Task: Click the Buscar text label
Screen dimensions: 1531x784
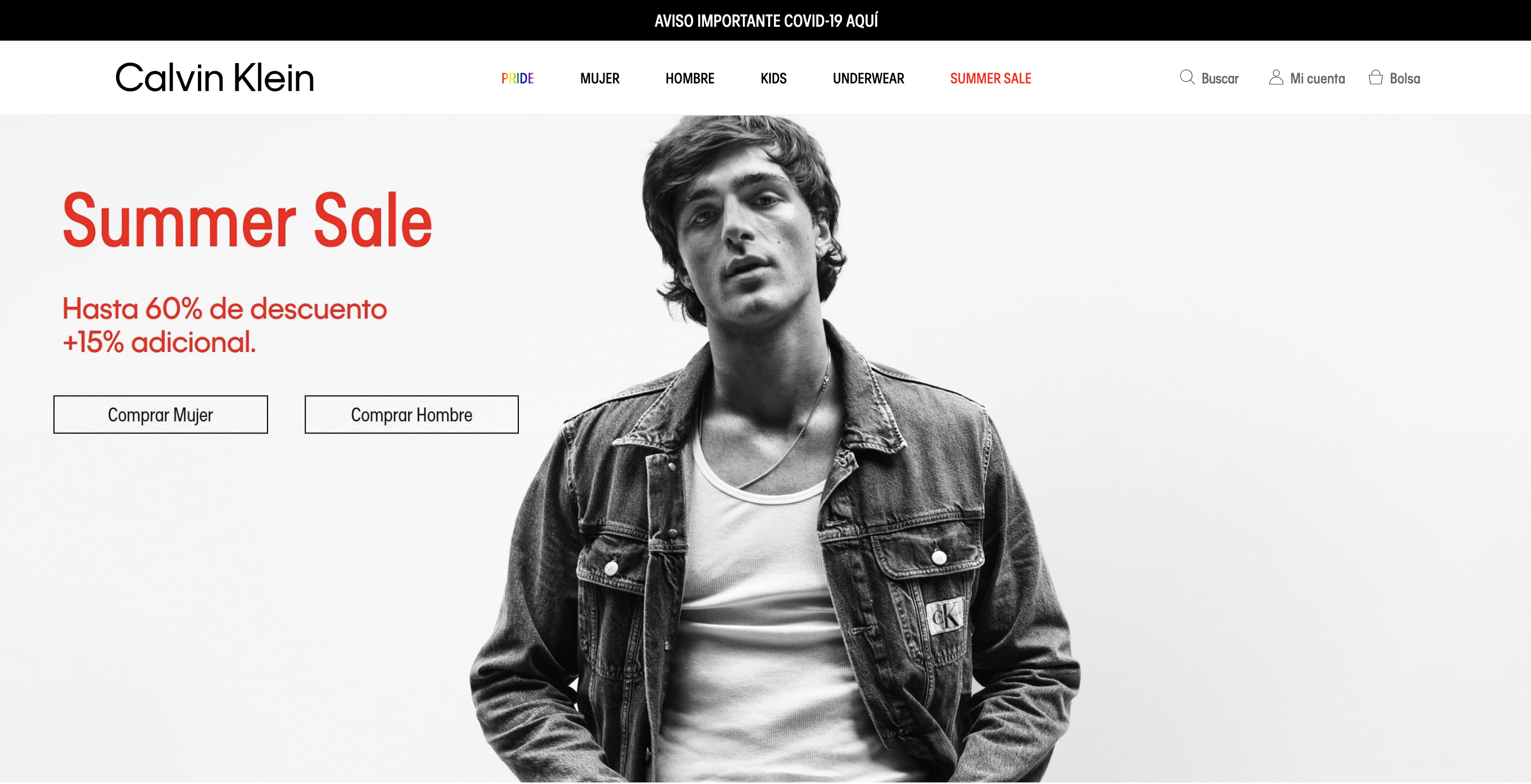Action: pos(1220,79)
